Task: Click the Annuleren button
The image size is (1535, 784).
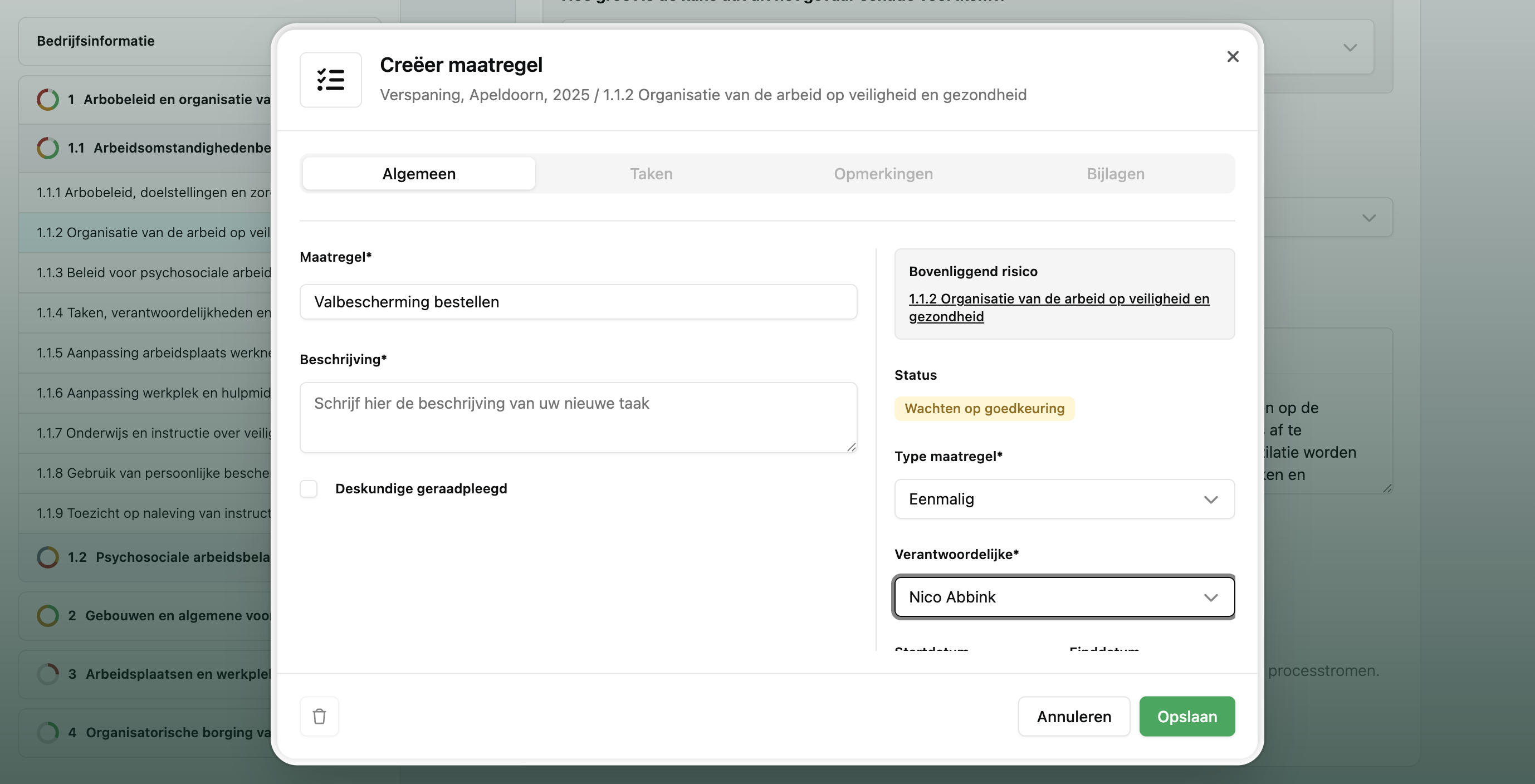Action: [1074, 717]
